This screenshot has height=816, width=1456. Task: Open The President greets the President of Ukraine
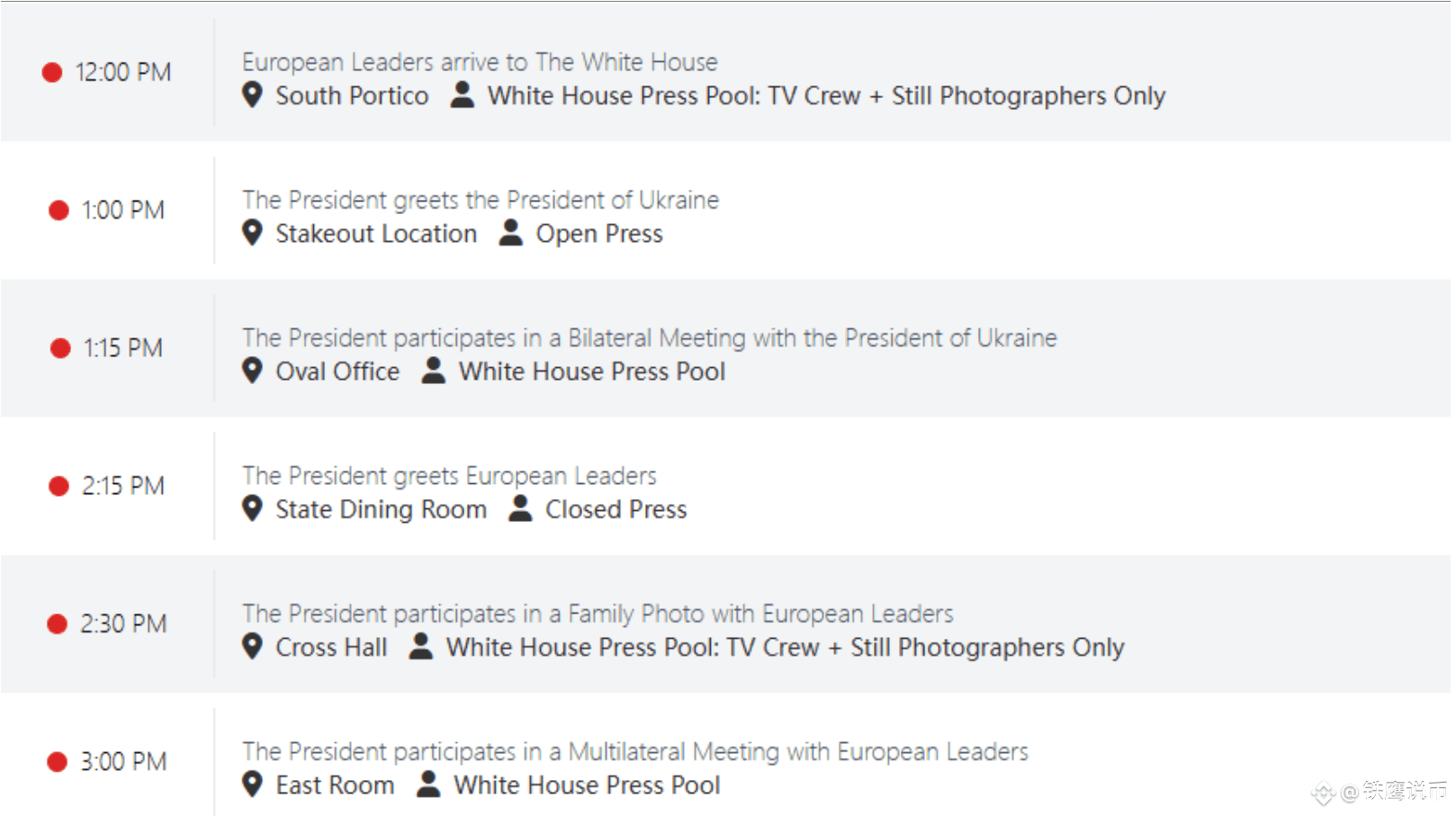481,200
